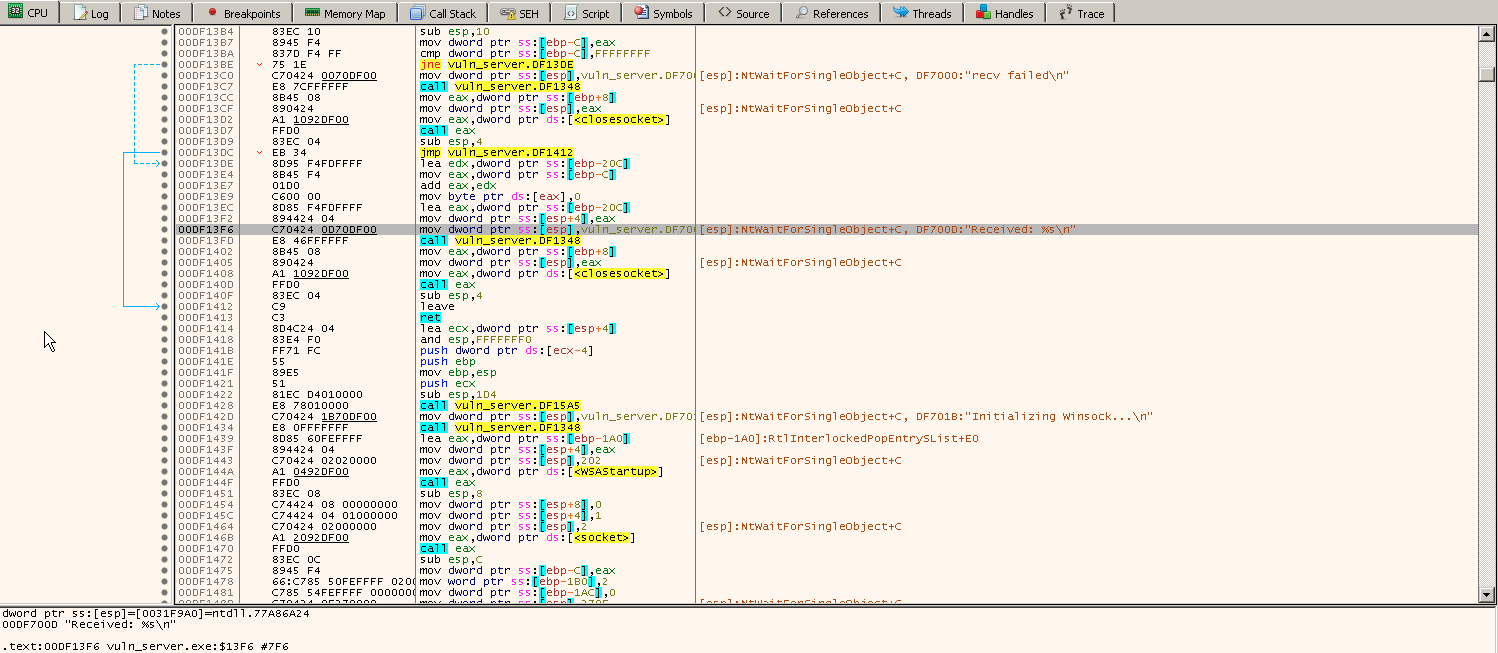The width and height of the screenshot is (1498, 653).
Task: Click the disassembly scrollbar down arrow
Action: 1485,595
